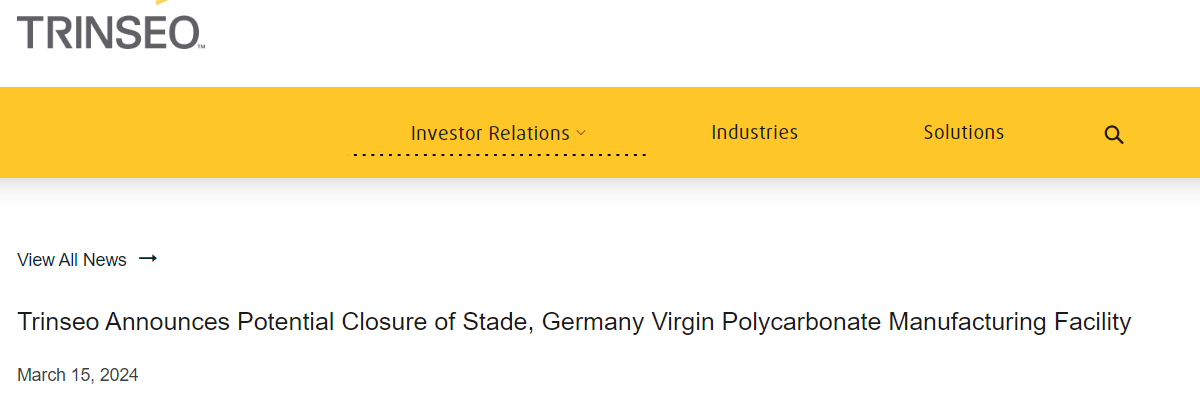The image size is (1200, 395).
Task: Click the dotted underline below Investor Relations
Action: (x=500, y=155)
